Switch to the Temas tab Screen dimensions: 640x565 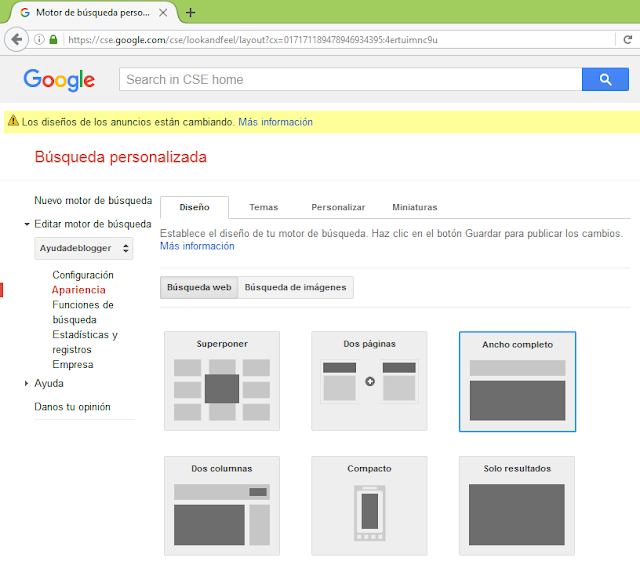tap(264, 207)
